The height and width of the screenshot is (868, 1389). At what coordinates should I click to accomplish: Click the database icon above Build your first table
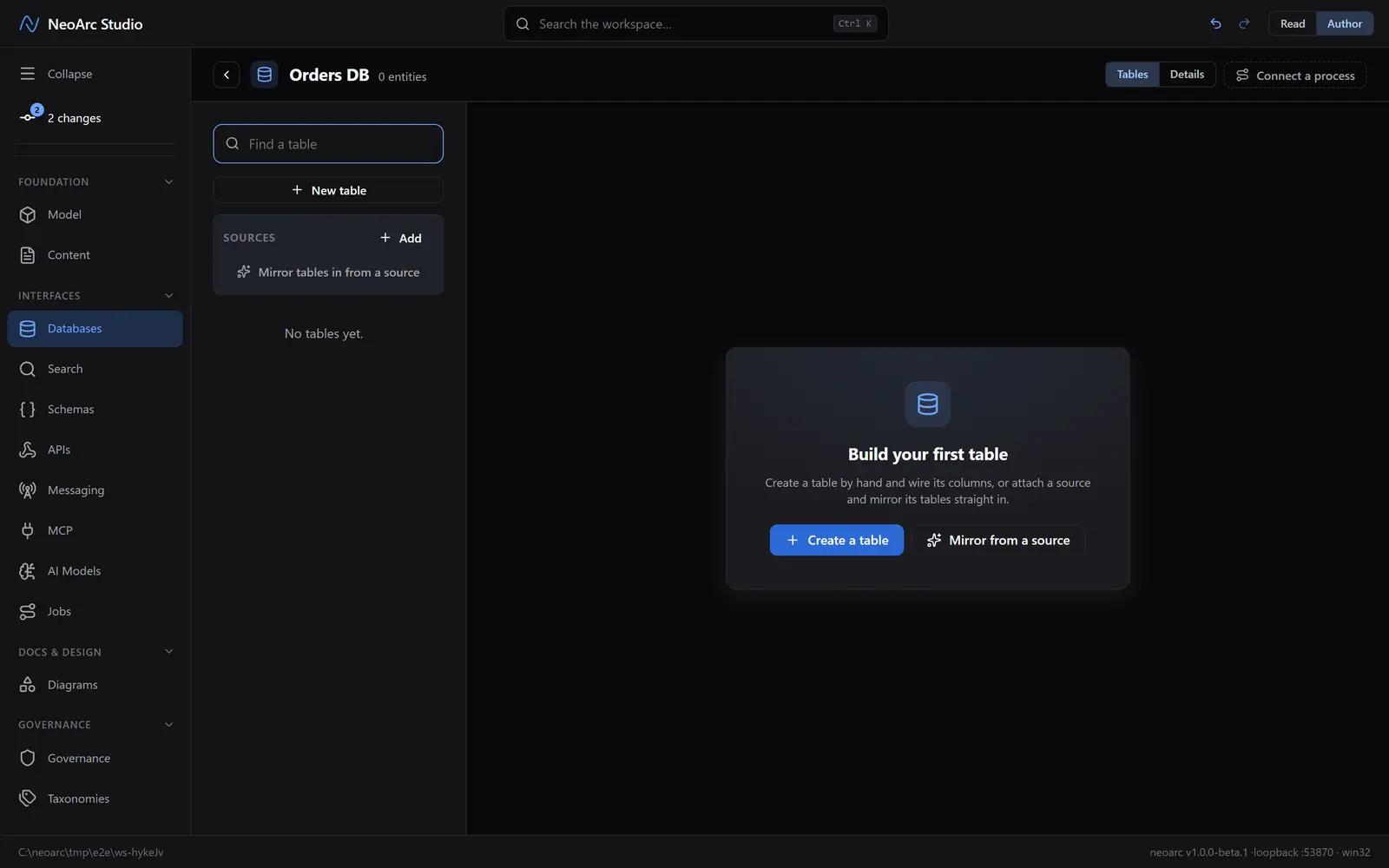pos(927,404)
